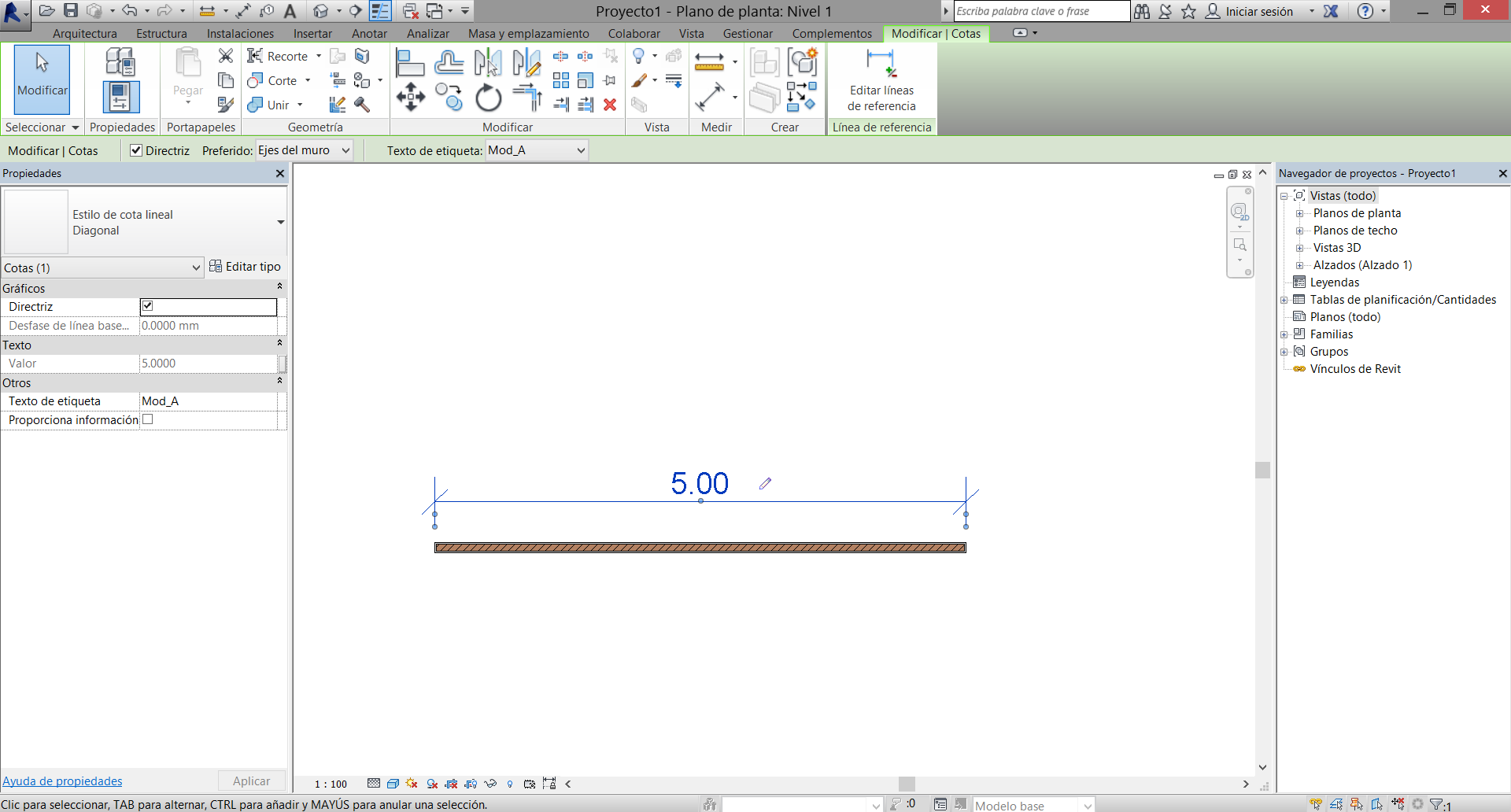Image resolution: width=1511 pixels, height=812 pixels.
Task: Click the search keyword input field
Action: [1040, 11]
